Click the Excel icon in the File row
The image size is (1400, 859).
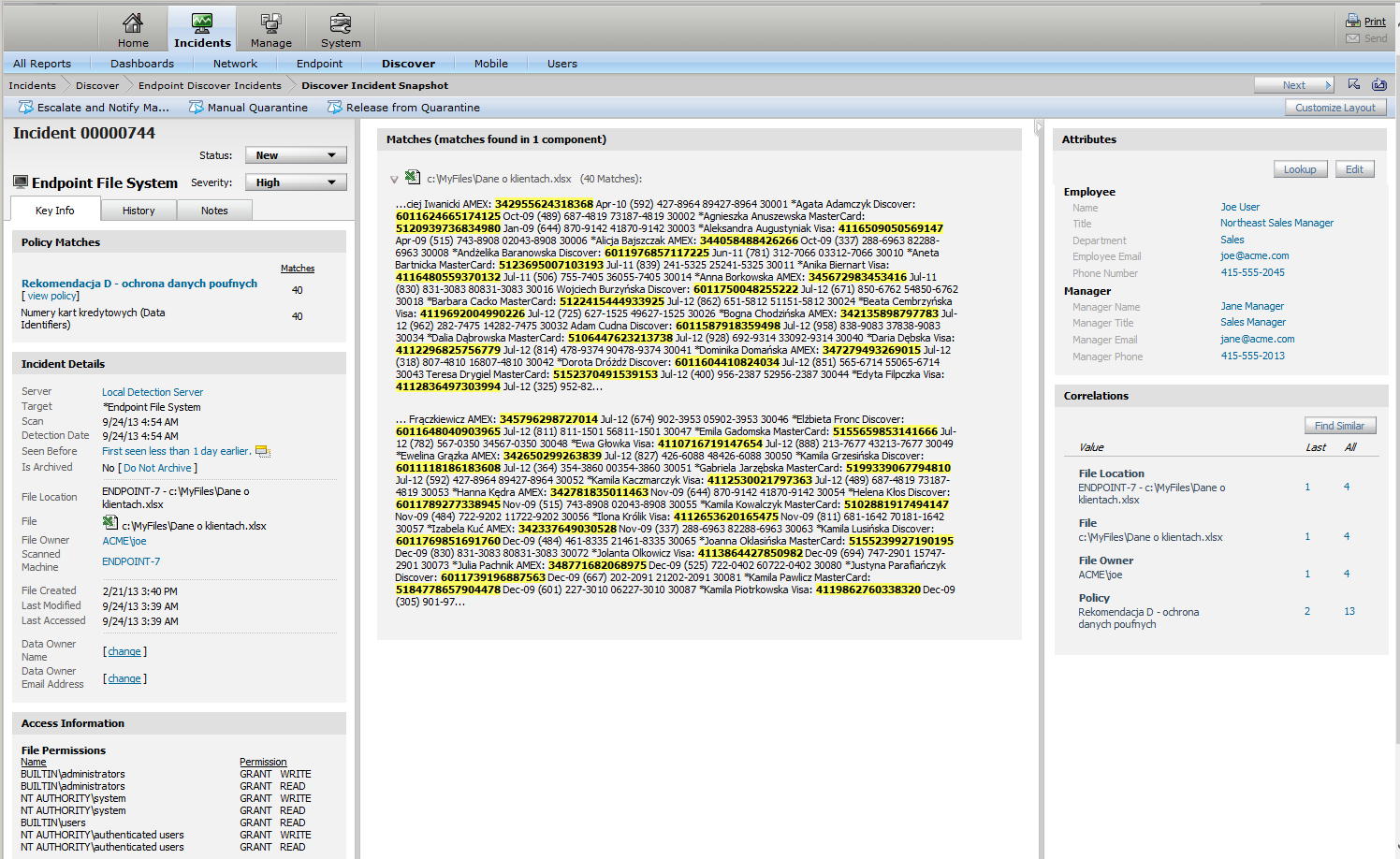pyautogui.click(x=109, y=523)
